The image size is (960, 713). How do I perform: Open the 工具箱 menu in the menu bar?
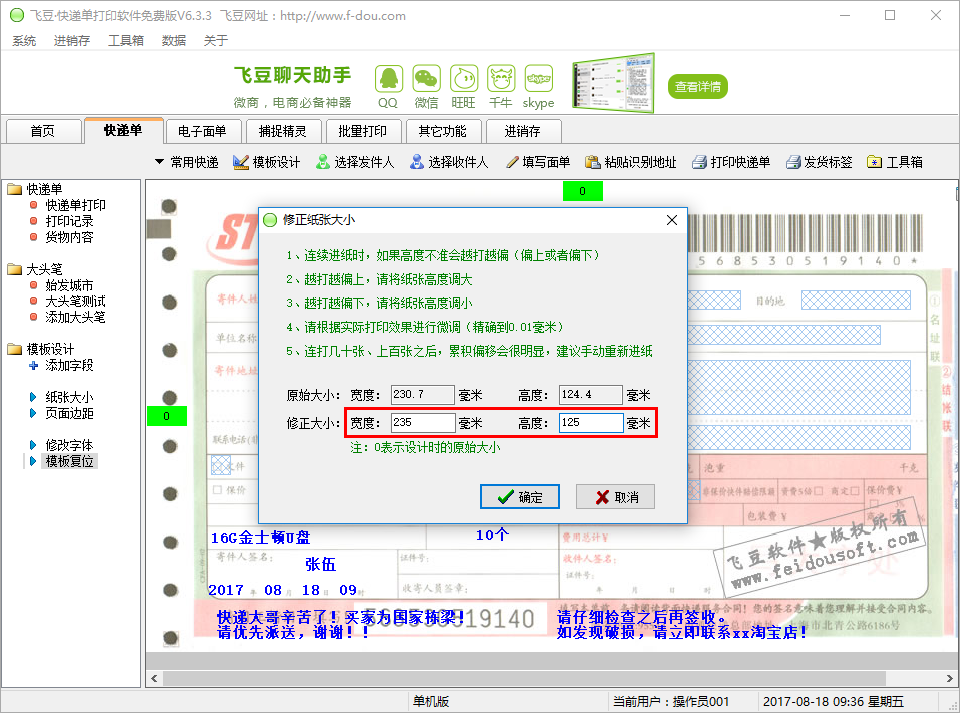point(126,41)
